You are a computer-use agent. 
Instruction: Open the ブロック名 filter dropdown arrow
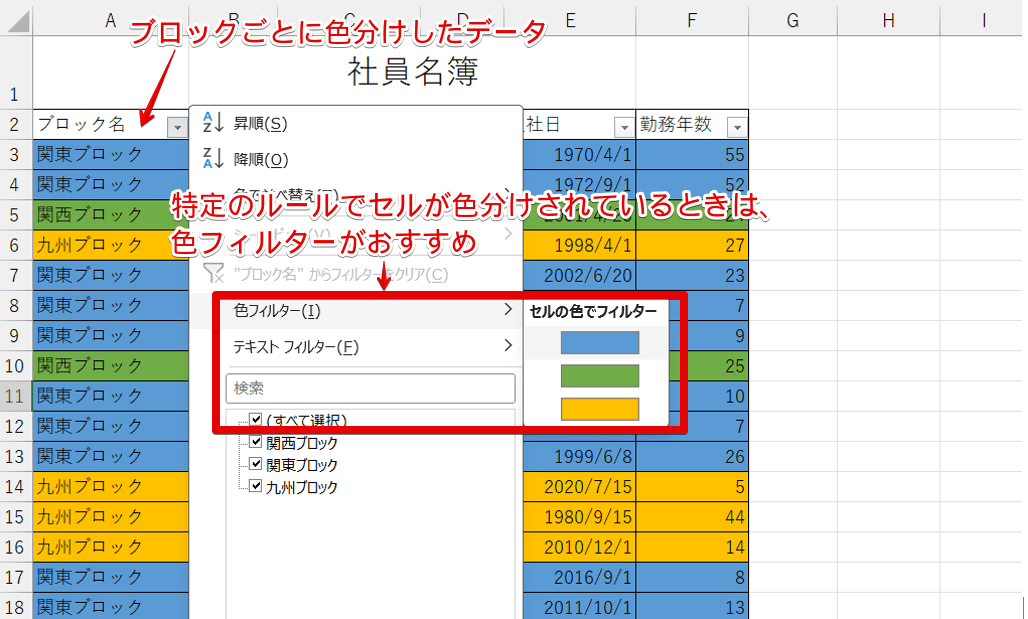click(177, 126)
